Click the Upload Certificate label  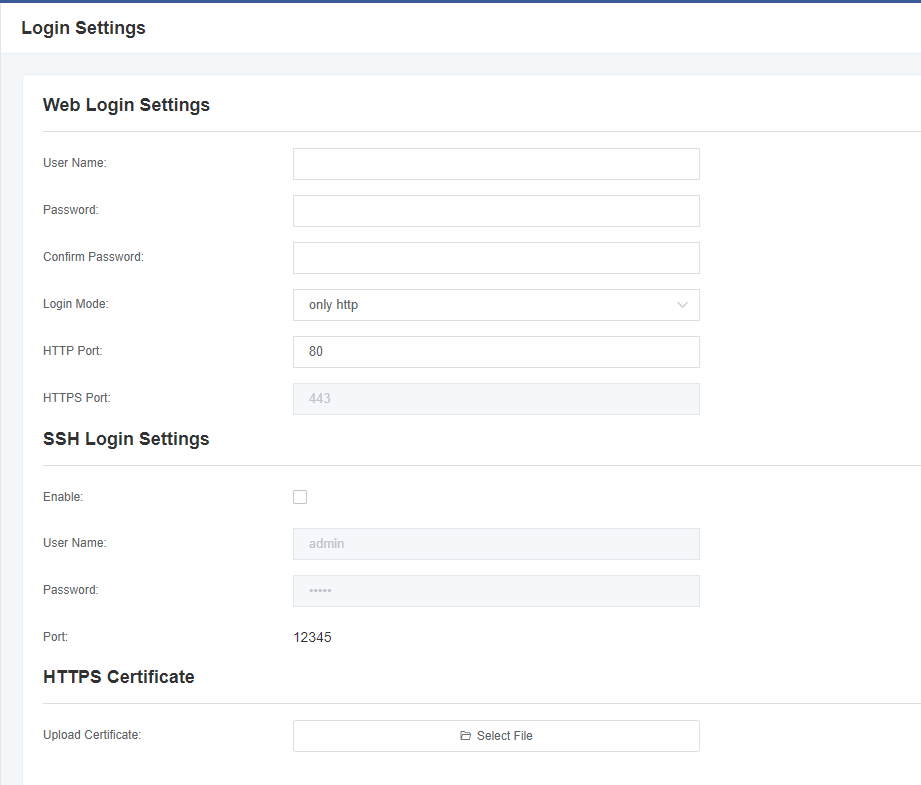(x=92, y=735)
